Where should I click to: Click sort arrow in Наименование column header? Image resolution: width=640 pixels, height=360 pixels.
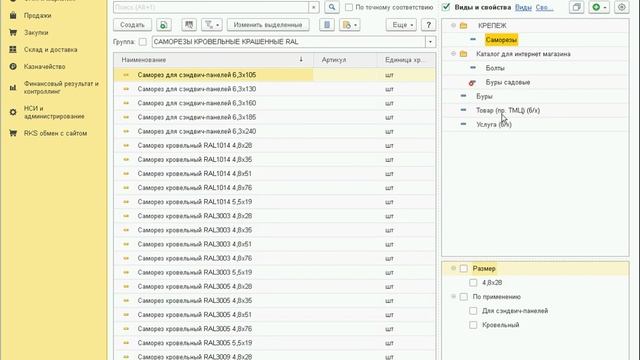coord(301,60)
